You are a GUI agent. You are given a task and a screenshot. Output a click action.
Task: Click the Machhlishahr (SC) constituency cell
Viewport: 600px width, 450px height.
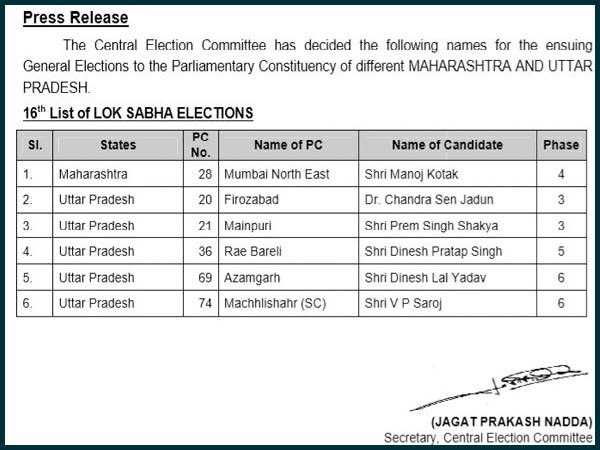275,302
